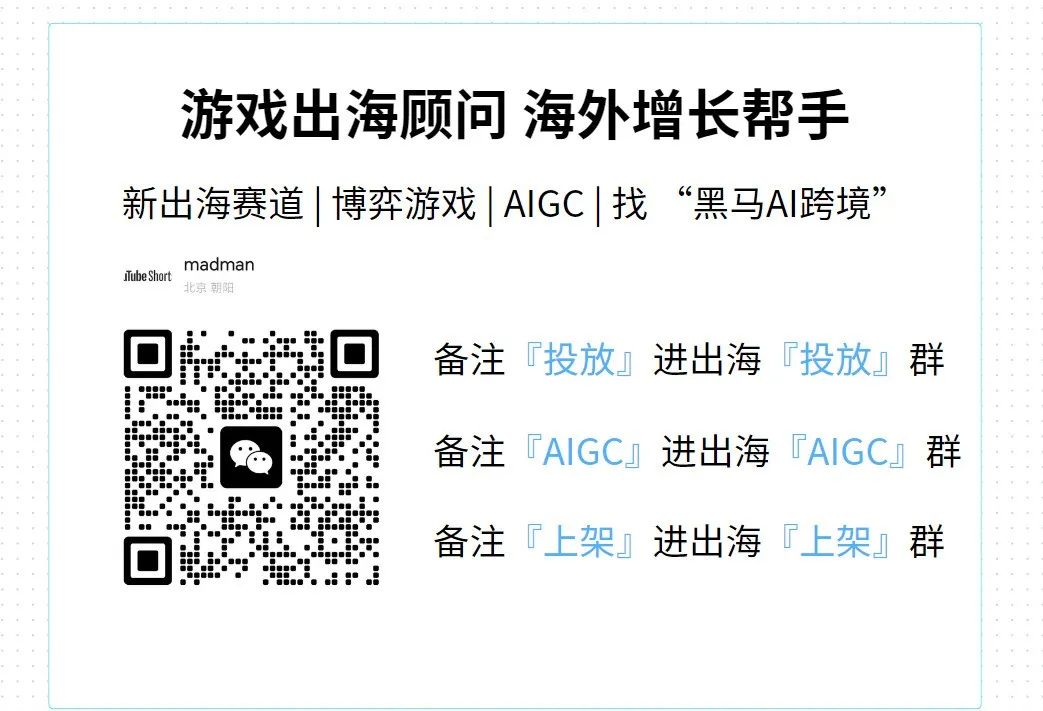Screen dimensions: 1043x711
Task: Click the 游戏出海顾问 headline text
Action: coord(344,114)
